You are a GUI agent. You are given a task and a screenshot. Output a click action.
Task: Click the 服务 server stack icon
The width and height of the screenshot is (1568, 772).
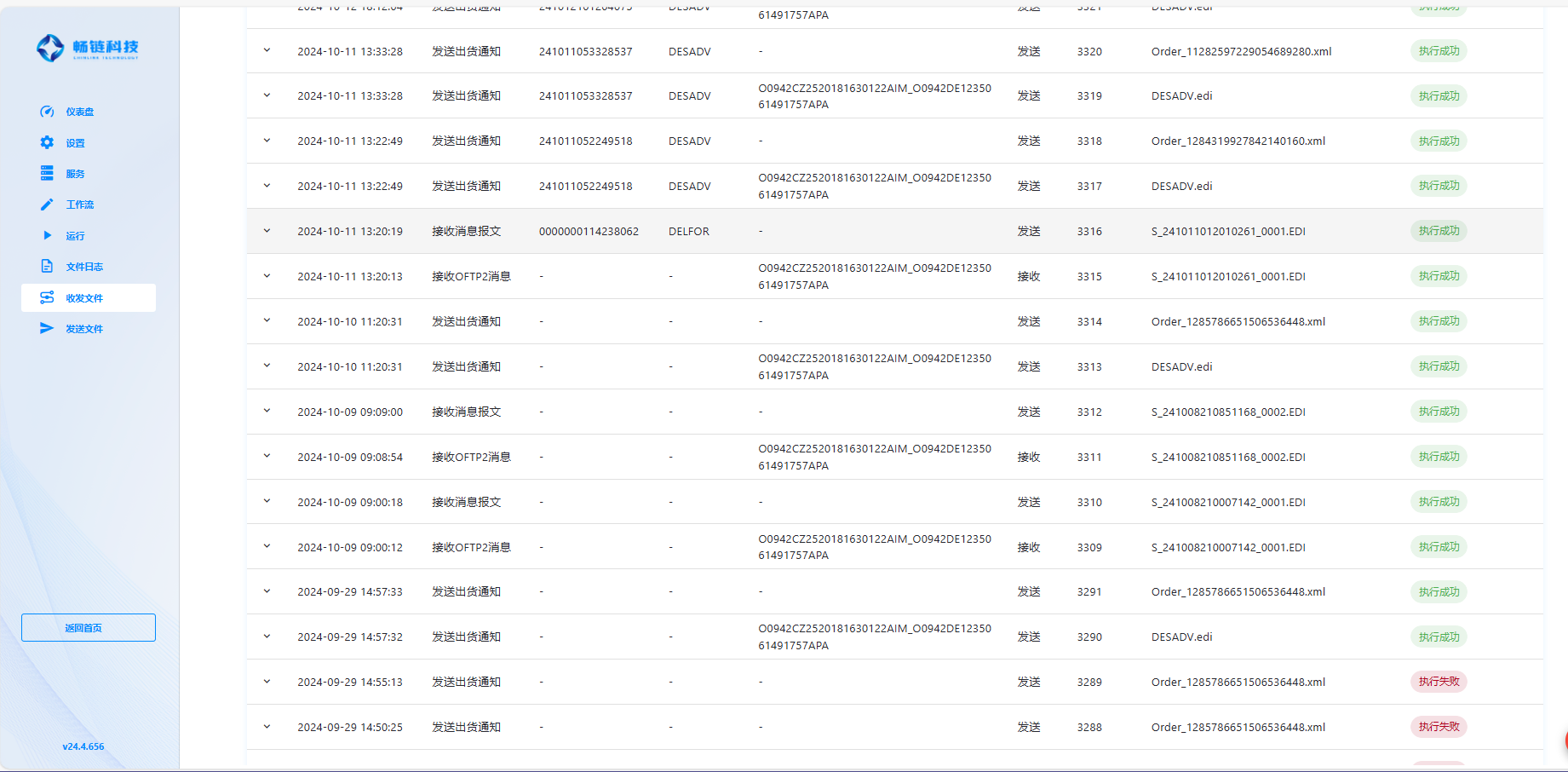(47, 174)
